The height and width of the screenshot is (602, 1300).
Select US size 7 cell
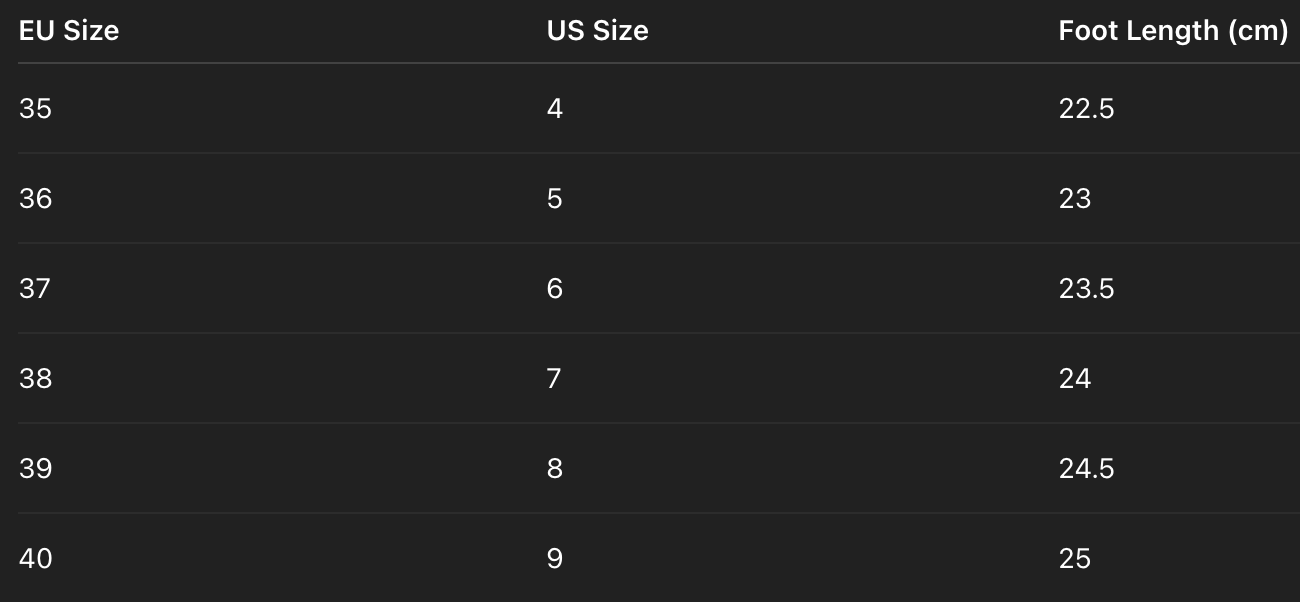coord(555,378)
